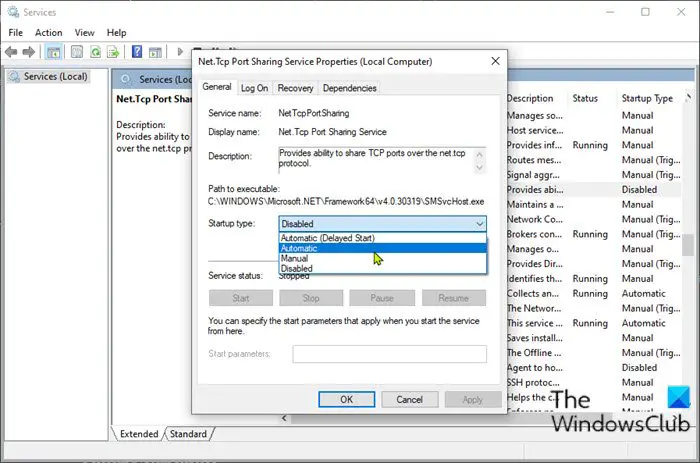
Task: Sort by the Description column header
Action: pyautogui.click(x=531, y=98)
